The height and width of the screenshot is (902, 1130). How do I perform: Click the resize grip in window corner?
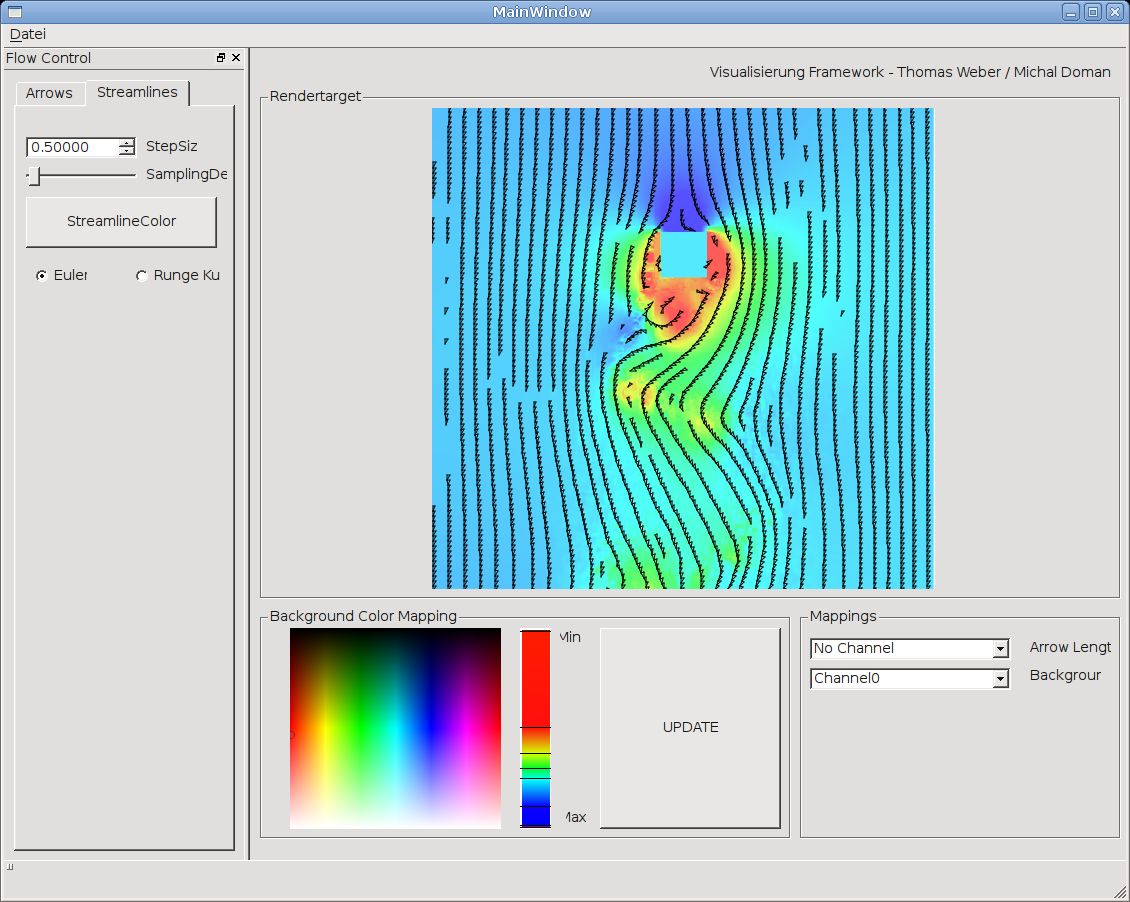(1120, 892)
